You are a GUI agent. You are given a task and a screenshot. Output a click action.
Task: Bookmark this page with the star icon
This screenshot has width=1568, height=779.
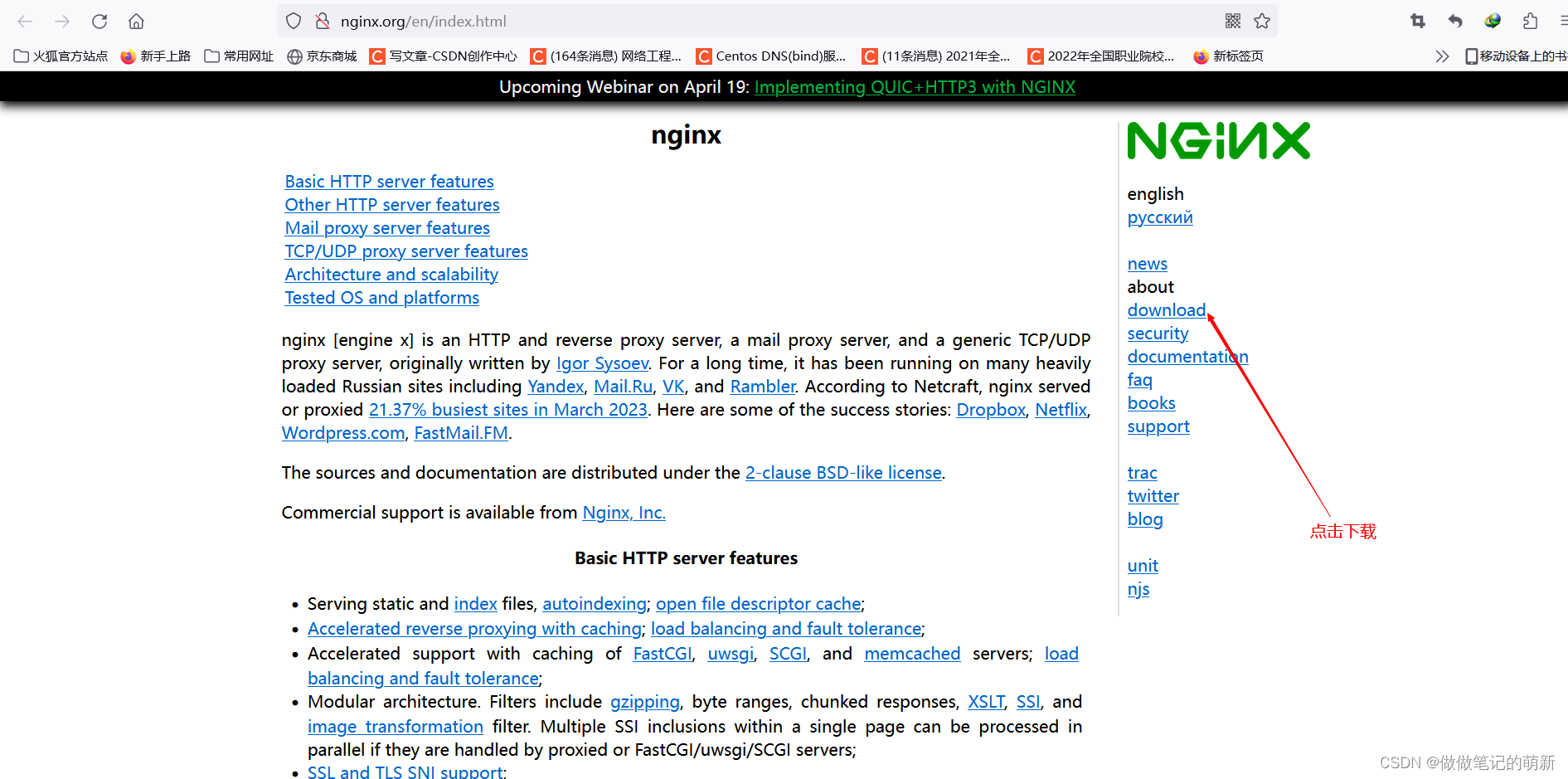tap(1262, 22)
